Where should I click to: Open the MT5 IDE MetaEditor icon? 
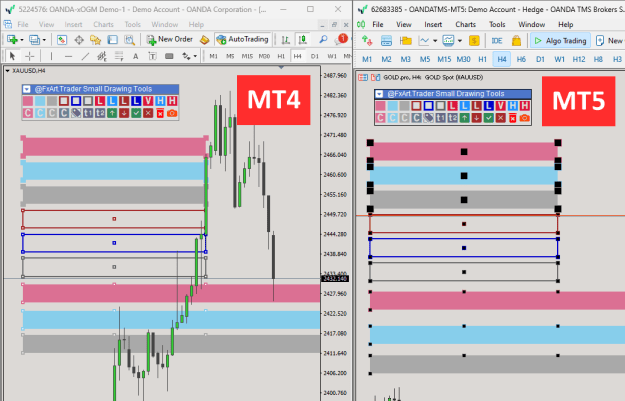497,41
